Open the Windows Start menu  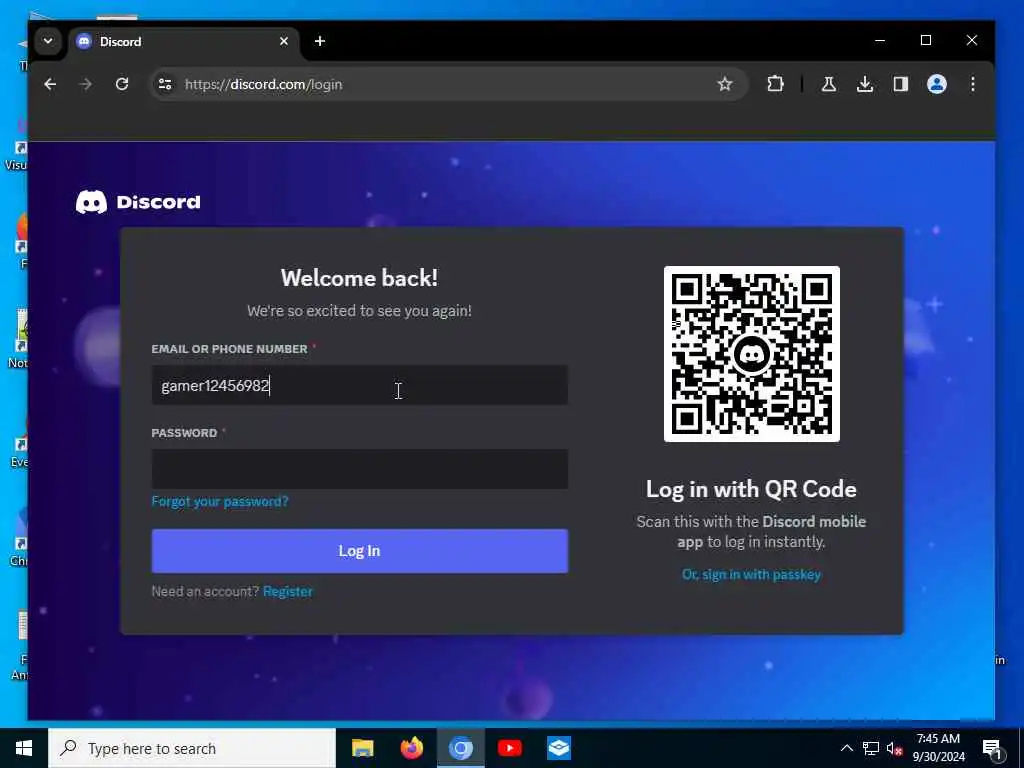point(24,748)
